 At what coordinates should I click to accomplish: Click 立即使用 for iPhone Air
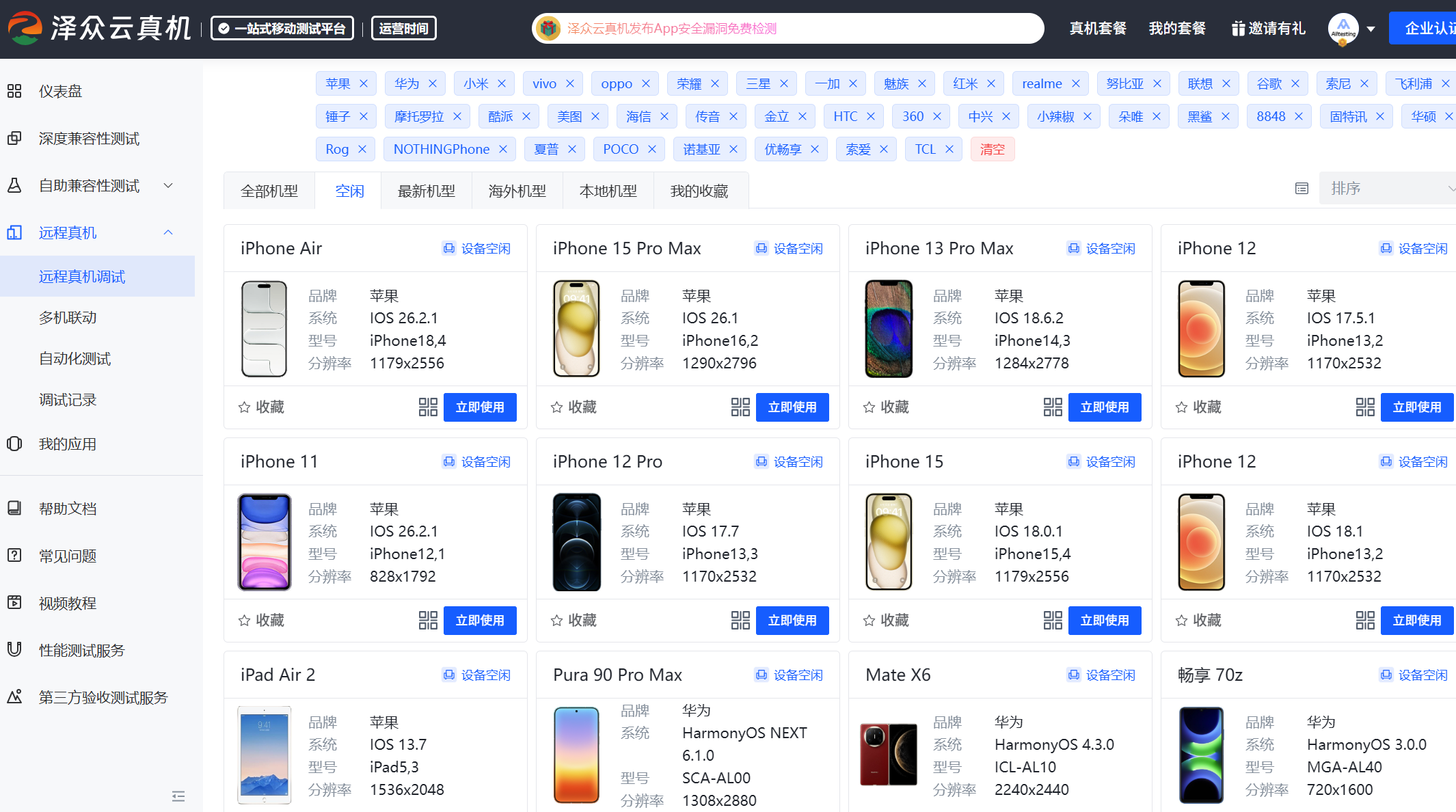click(480, 407)
